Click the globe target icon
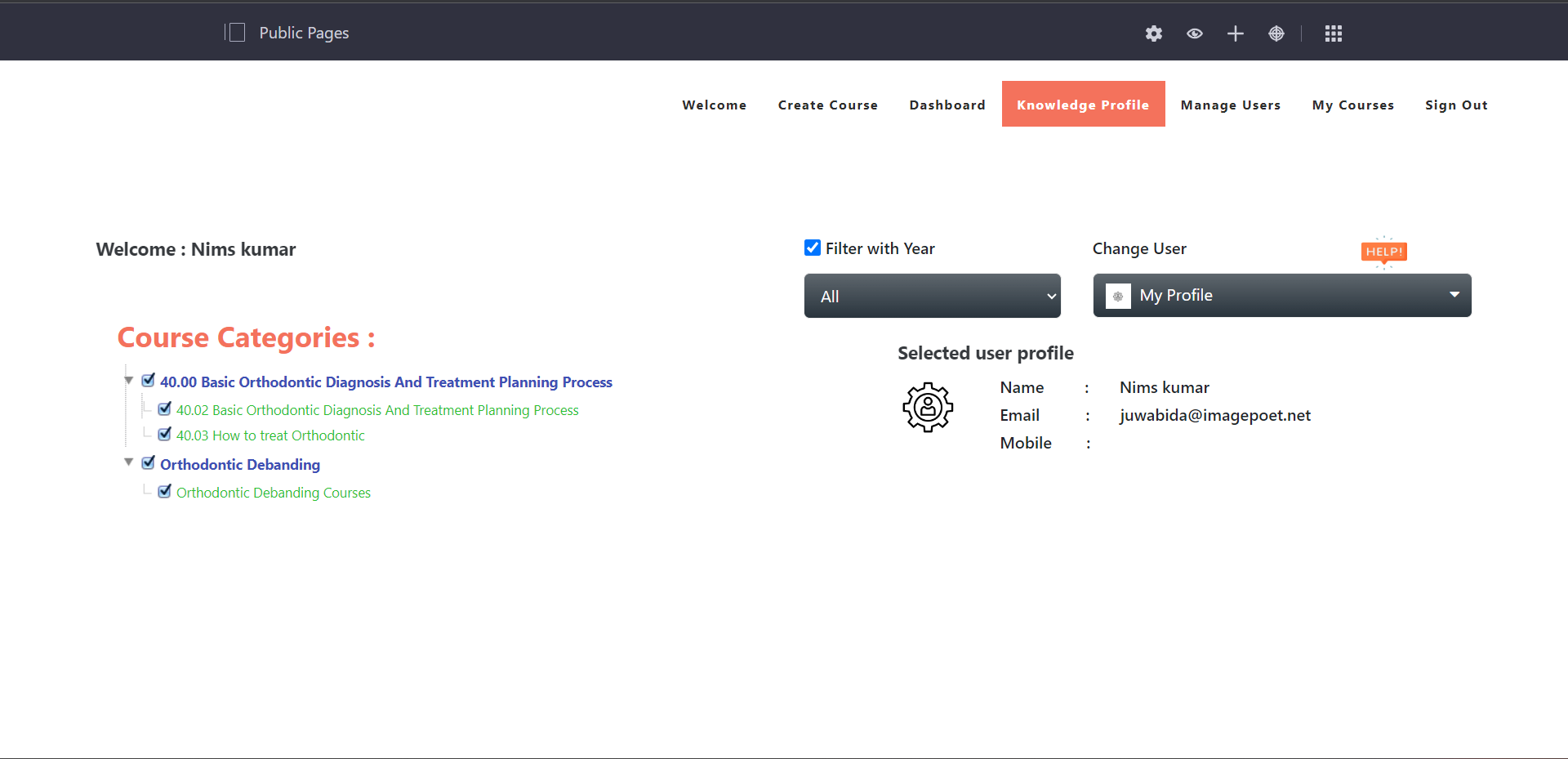This screenshot has width=1568, height=759. tap(1276, 33)
